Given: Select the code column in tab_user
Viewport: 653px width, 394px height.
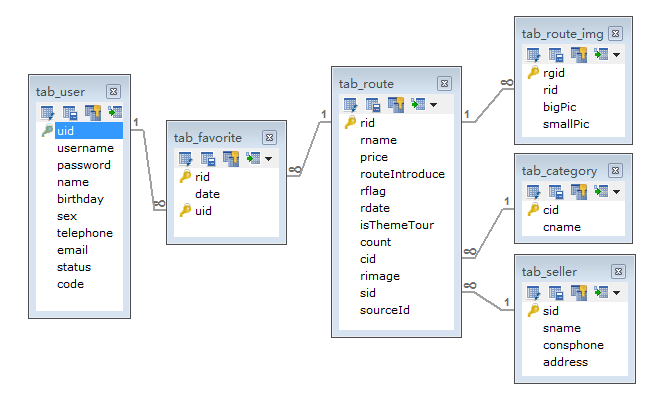Looking at the screenshot, I should coord(70,284).
